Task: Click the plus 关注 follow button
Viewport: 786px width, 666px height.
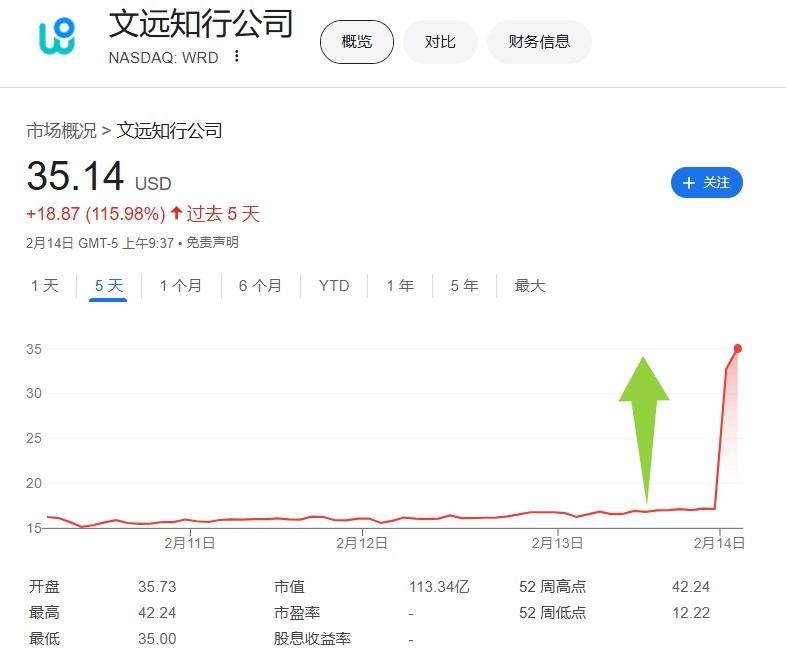Action: pyautogui.click(x=706, y=182)
